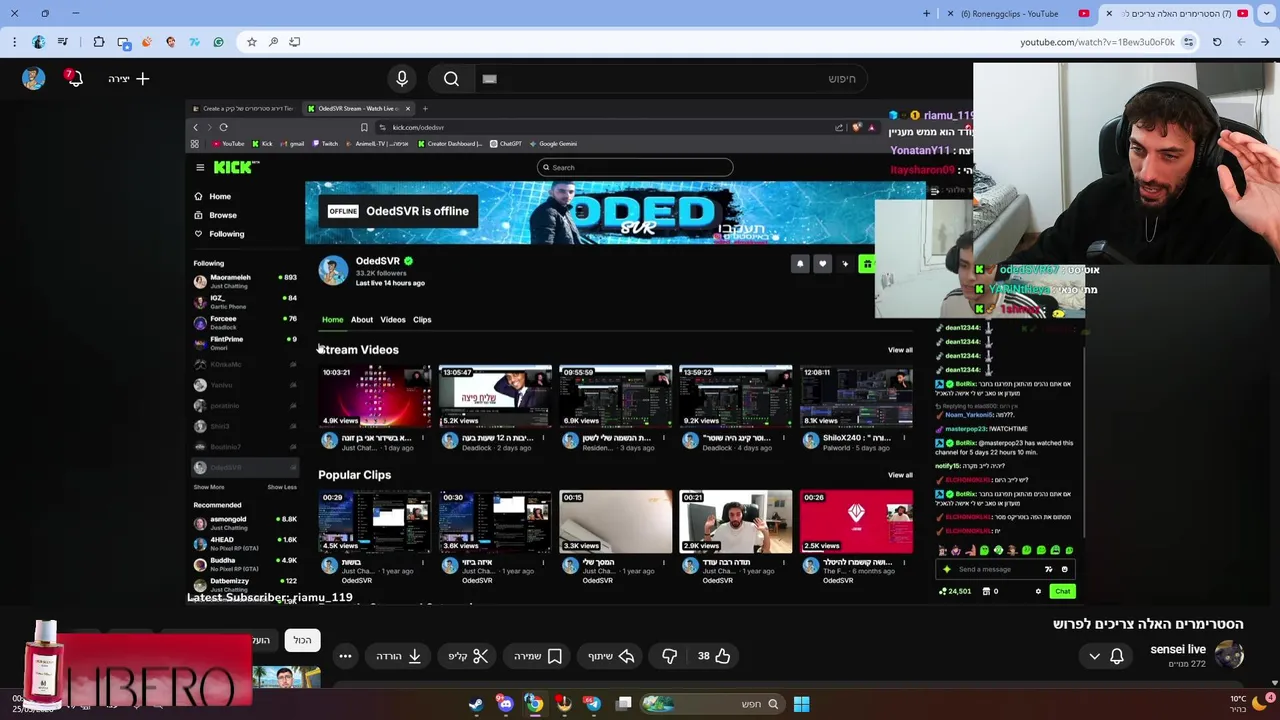Open YouTube account avatar menu
The height and width of the screenshot is (720, 1280).
[33, 79]
